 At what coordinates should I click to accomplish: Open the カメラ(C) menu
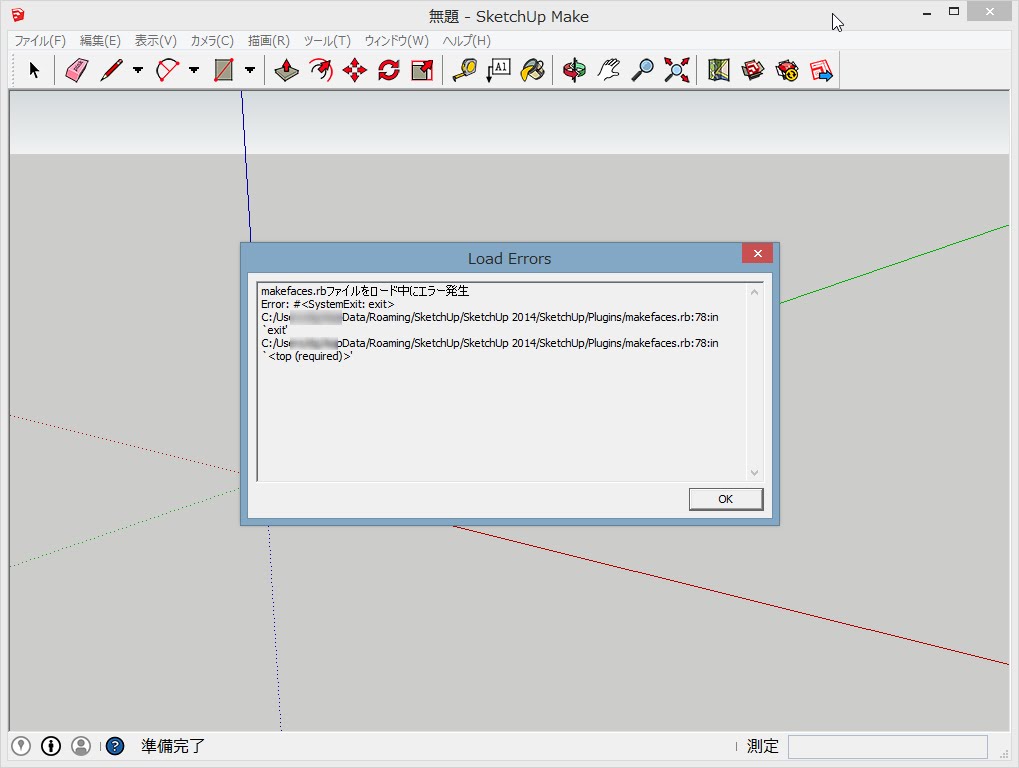[x=212, y=40]
